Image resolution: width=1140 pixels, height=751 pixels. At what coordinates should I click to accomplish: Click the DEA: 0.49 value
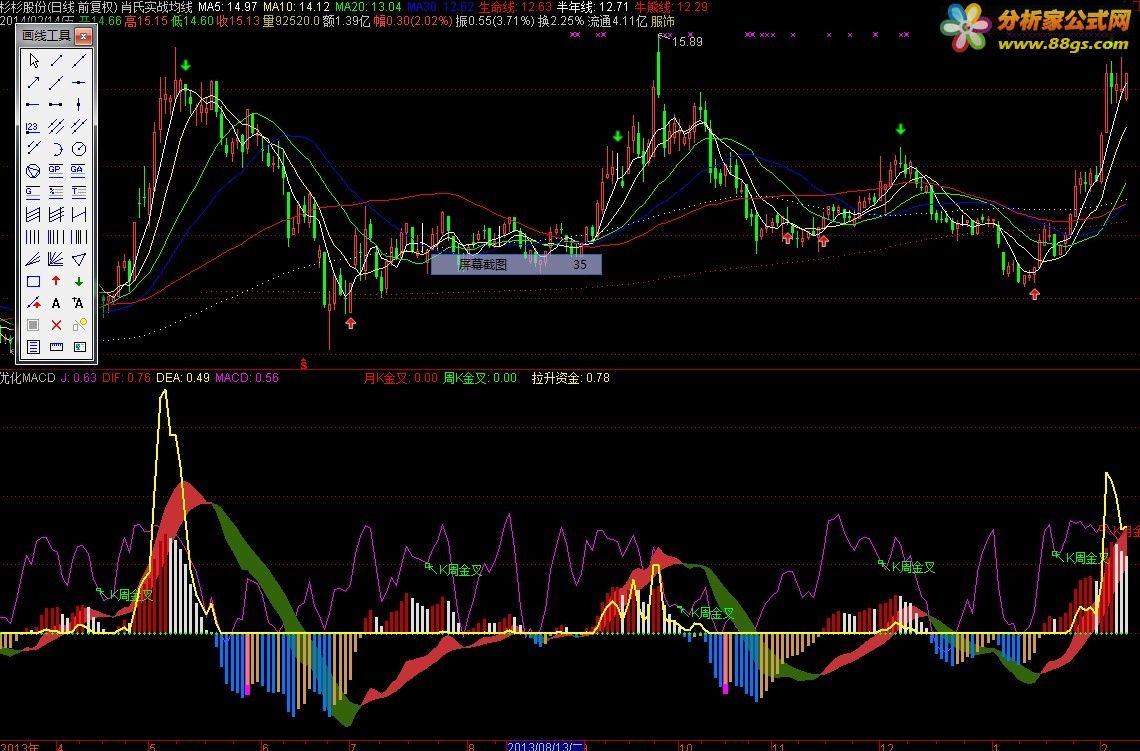pos(182,377)
